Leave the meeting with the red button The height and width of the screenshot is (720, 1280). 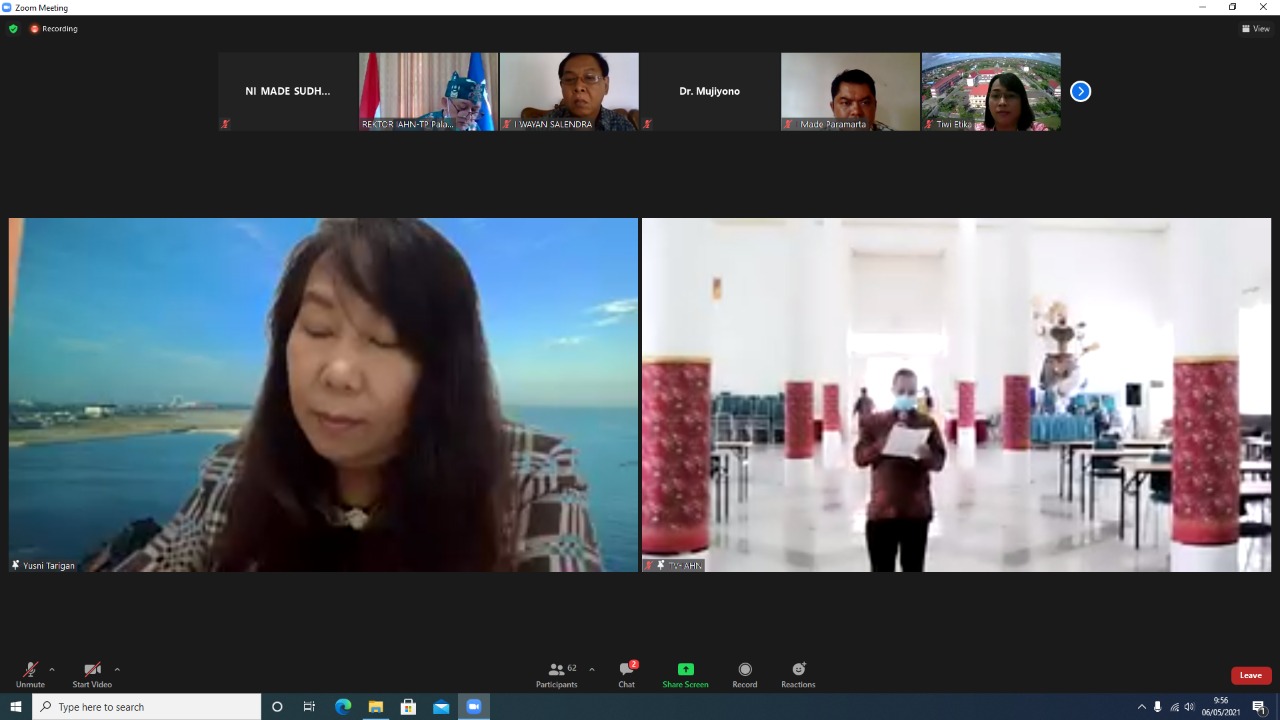[x=1250, y=675]
